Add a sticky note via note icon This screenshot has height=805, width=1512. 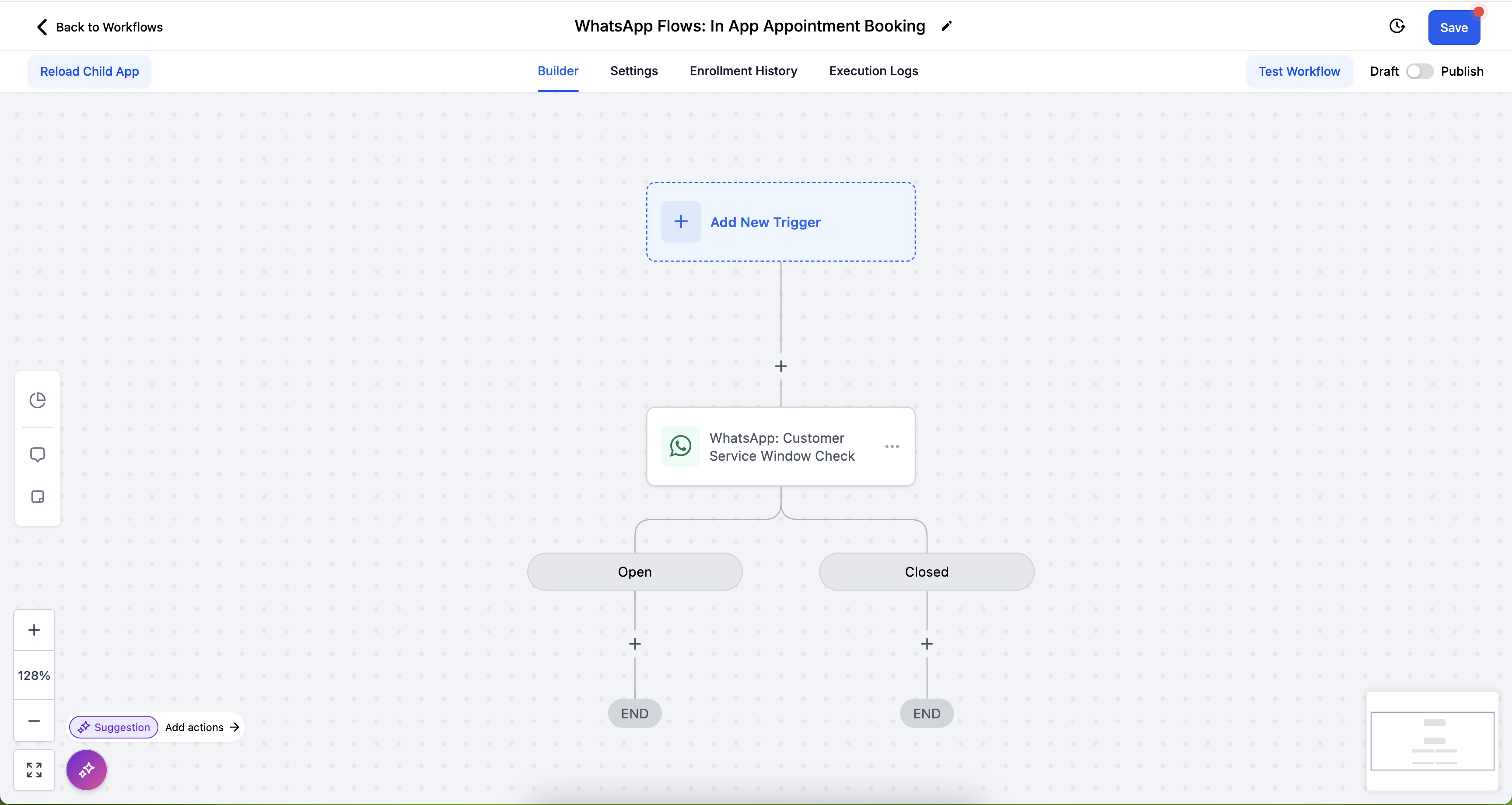tap(38, 497)
